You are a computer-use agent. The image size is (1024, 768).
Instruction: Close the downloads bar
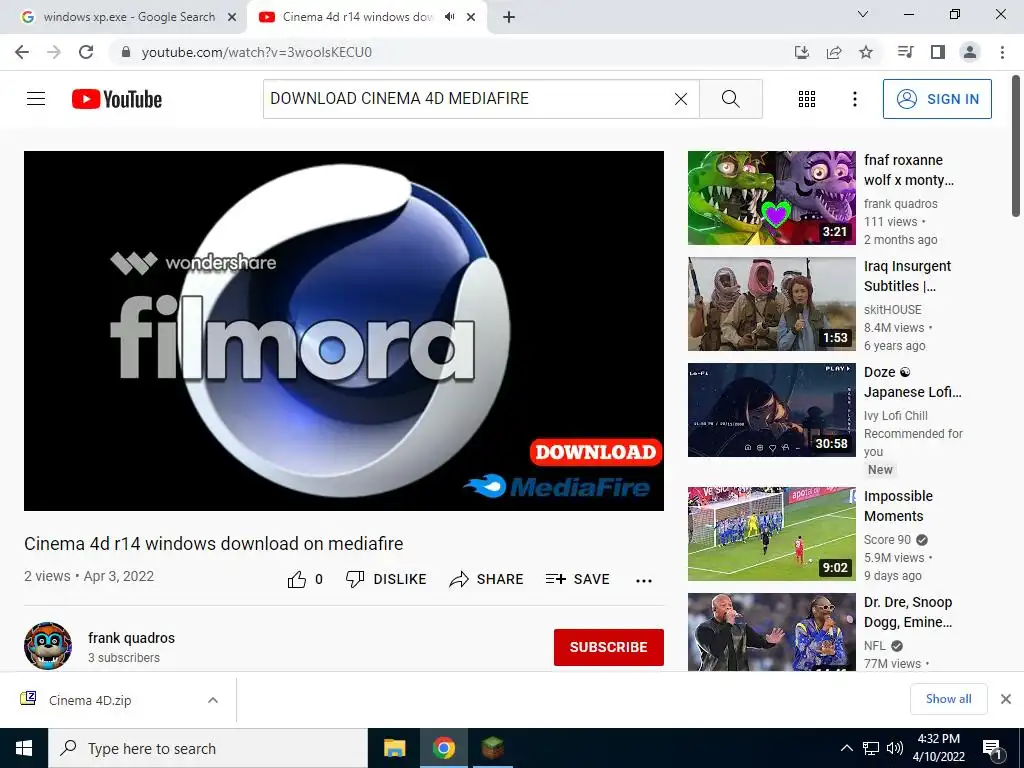(x=1006, y=699)
